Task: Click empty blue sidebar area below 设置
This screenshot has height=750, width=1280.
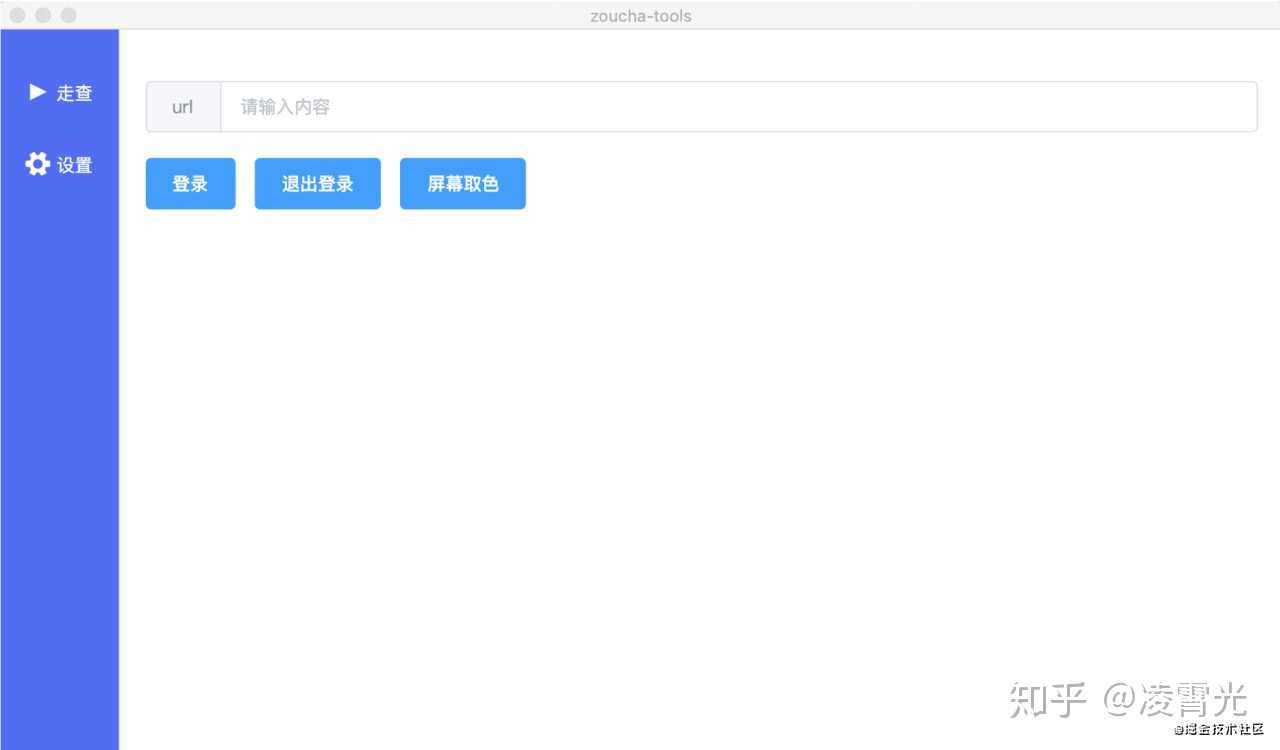Action: (60, 450)
